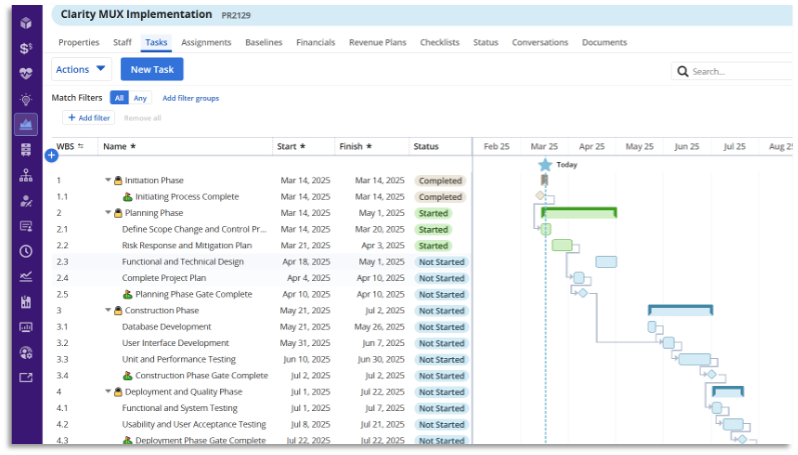The image size is (798, 455).
Task: Click the New Task button
Action: coord(152,69)
